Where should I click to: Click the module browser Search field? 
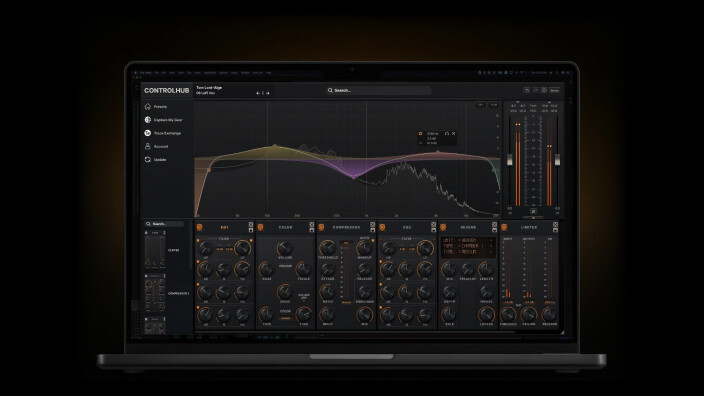[164, 224]
